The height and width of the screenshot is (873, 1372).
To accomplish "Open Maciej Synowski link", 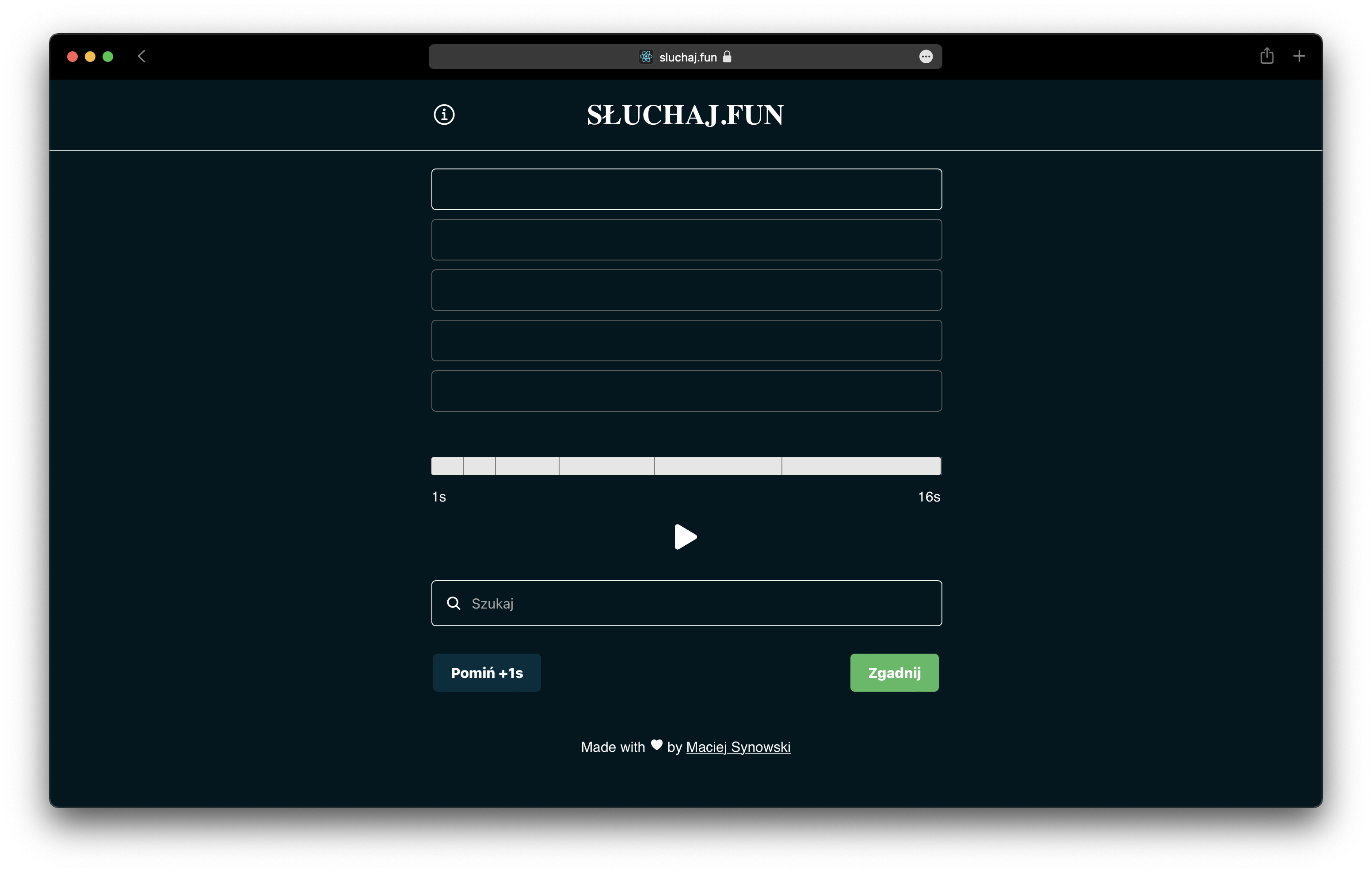I will point(738,747).
